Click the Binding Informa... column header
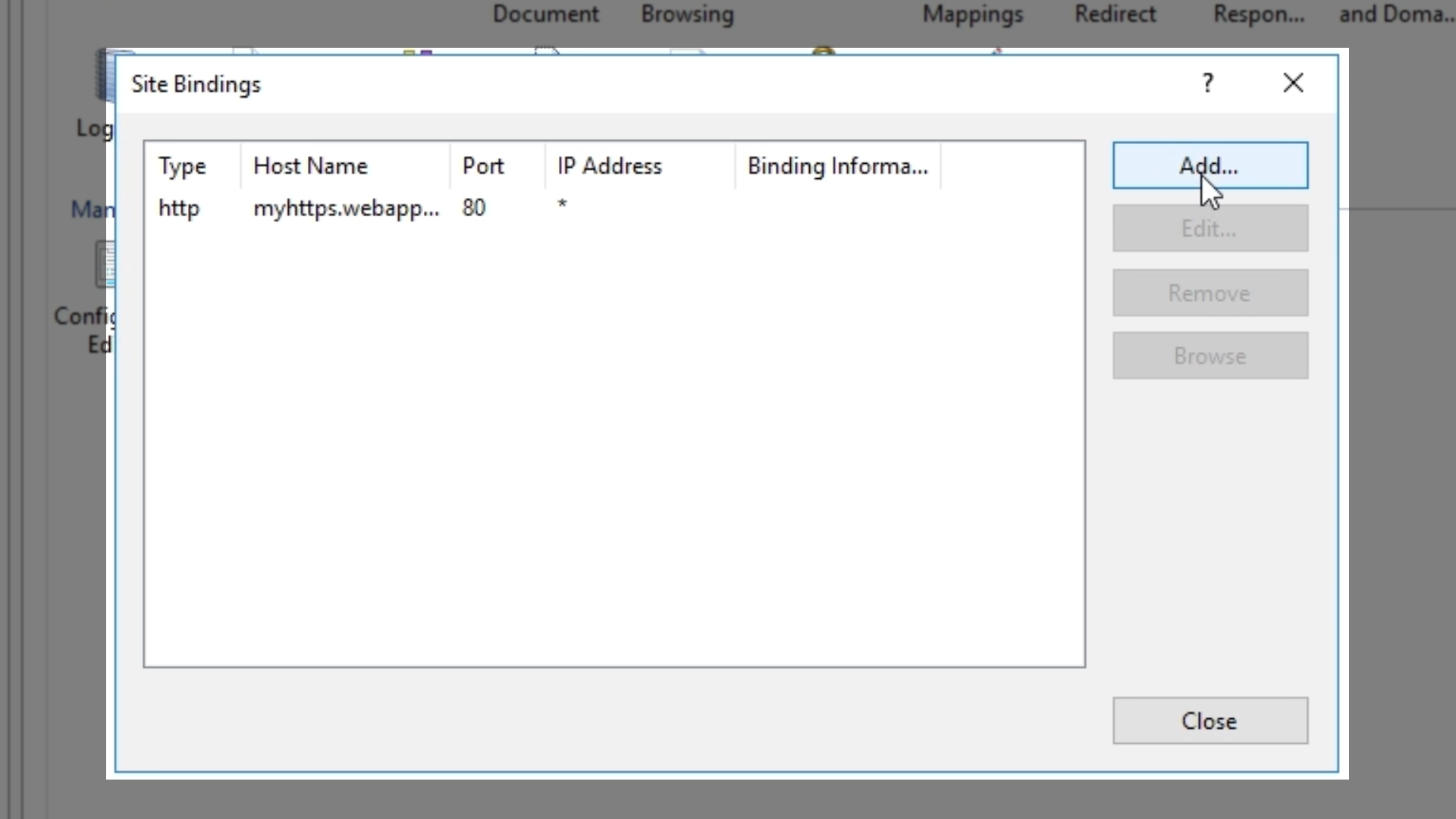Image resolution: width=1456 pixels, height=819 pixels. coord(837,166)
